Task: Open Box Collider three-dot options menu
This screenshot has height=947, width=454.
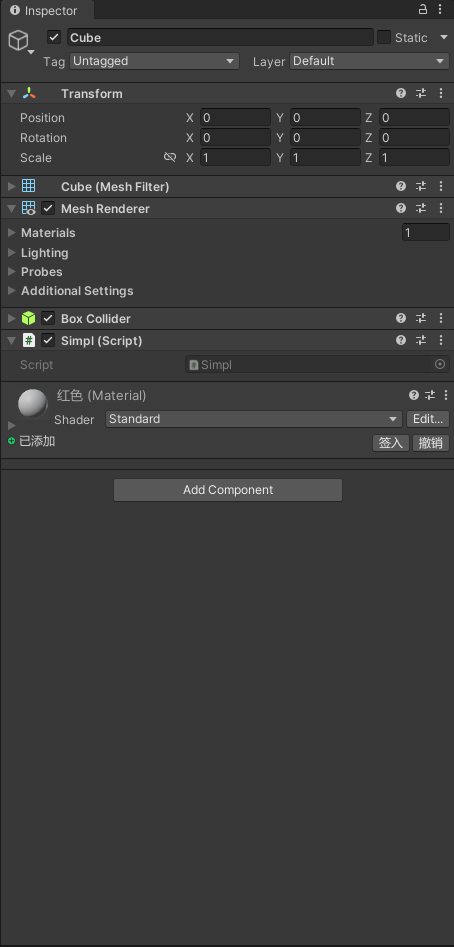Action: (x=441, y=318)
